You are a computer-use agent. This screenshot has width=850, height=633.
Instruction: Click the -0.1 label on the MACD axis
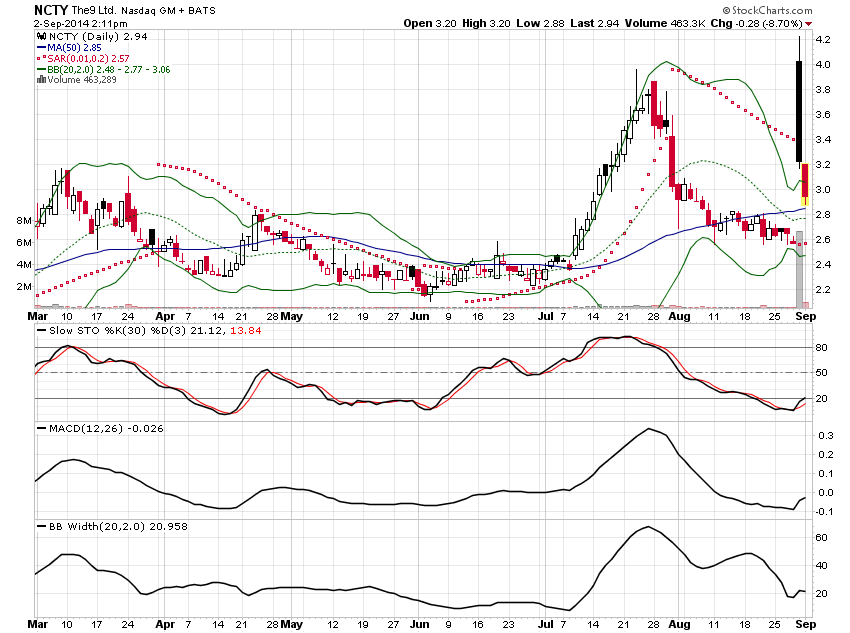(824, 512)
